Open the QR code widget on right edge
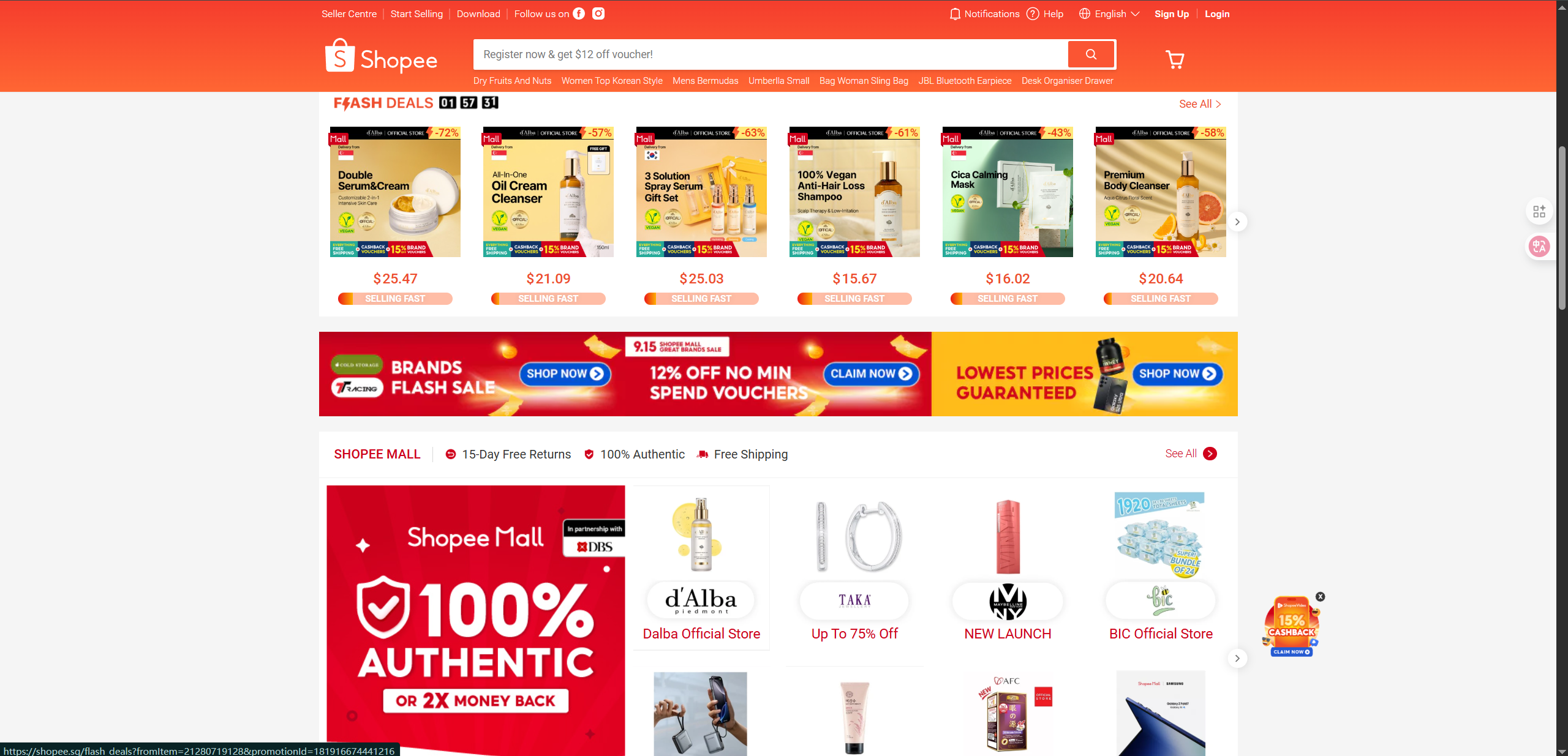This screenshot has width=1568, height=756. coord(1539,212)
